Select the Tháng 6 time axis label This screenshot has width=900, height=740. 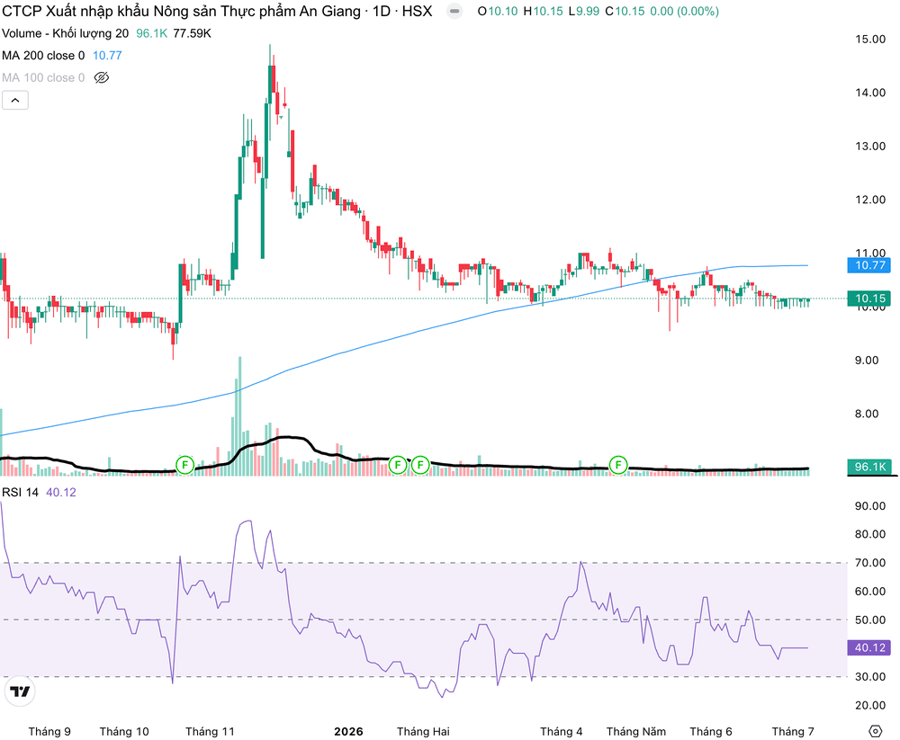[x=711, y=731]
